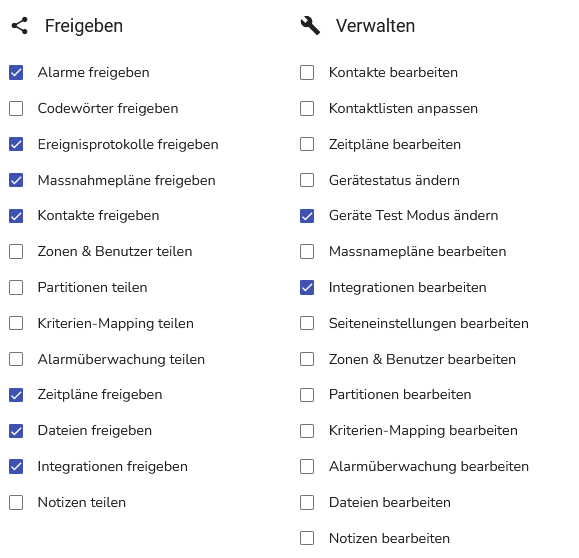Check the Partitionen teilen box

16,288
